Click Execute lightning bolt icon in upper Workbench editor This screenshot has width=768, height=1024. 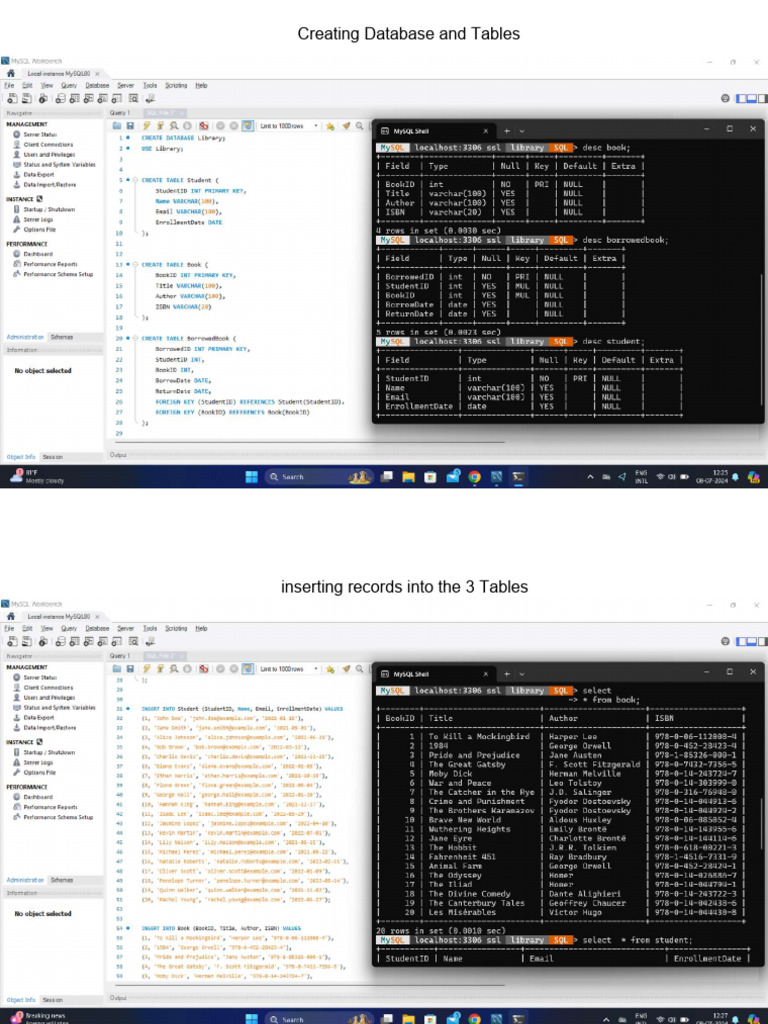click(146, 126)
